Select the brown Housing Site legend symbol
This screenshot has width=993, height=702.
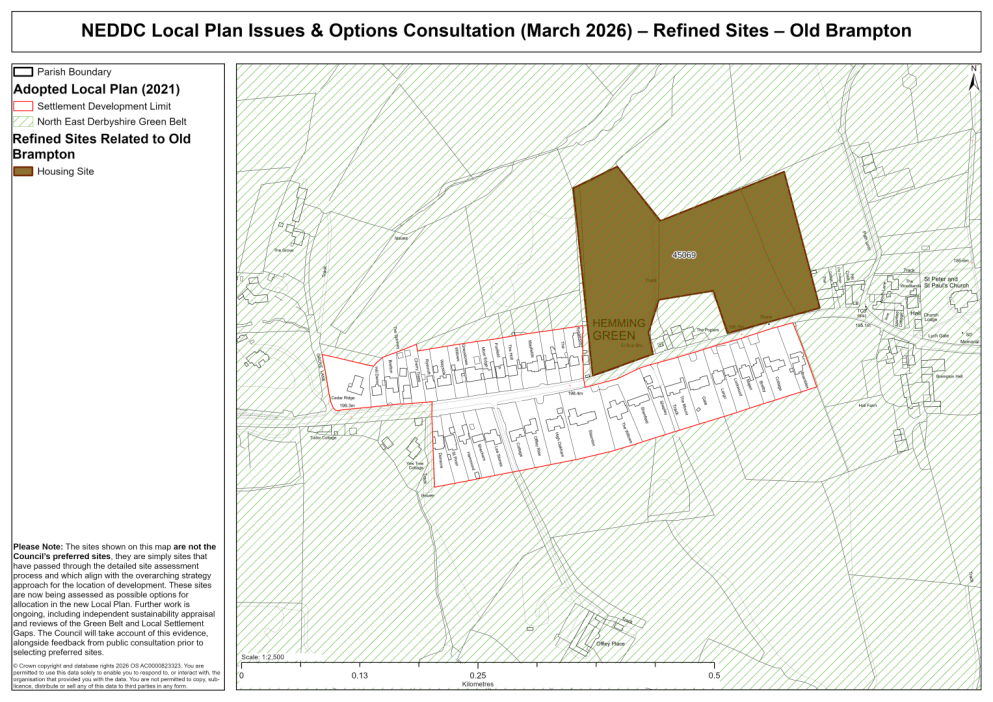(x=23, y=171)
